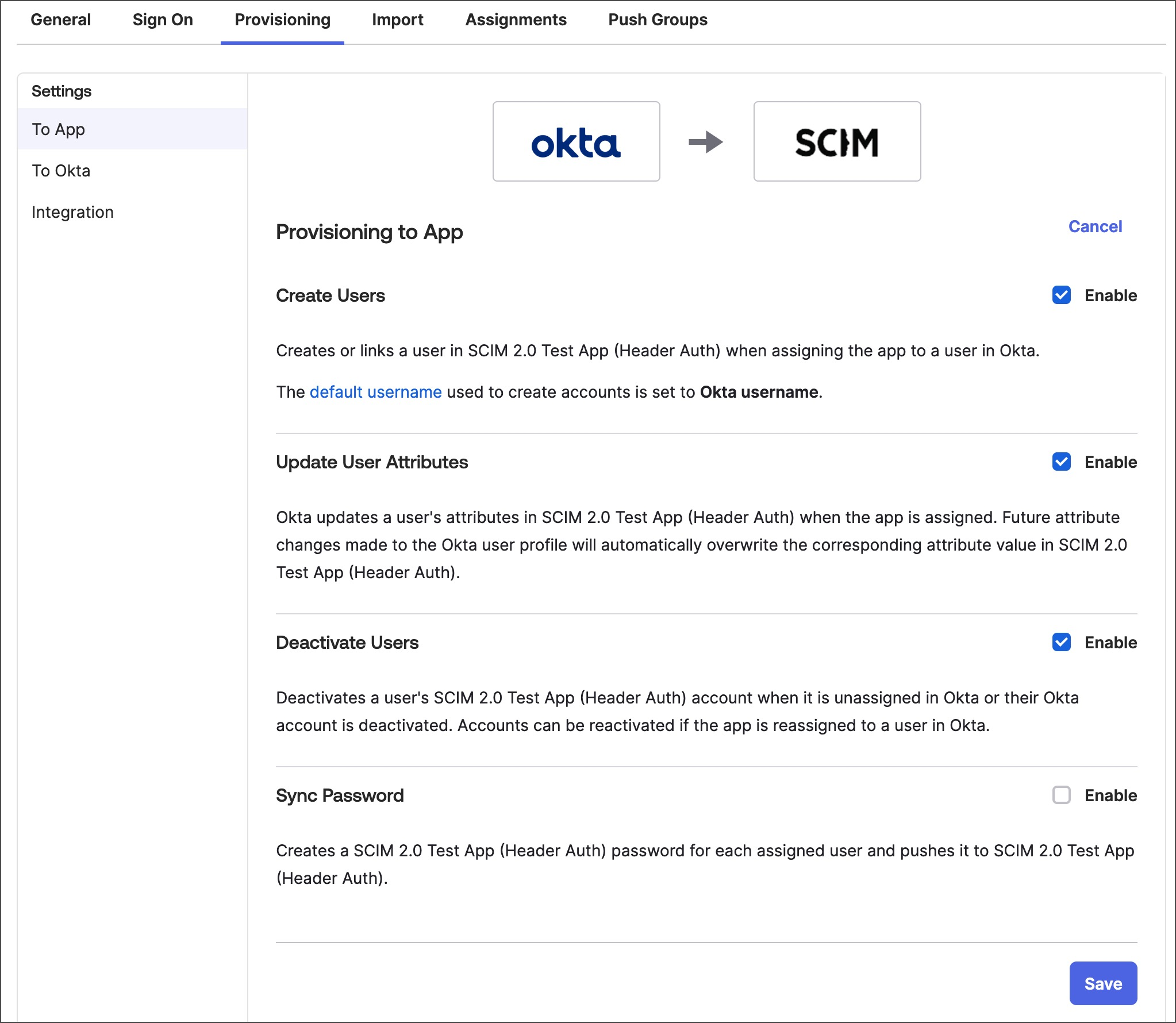This screenshot has height=1023, width=1176.
Task: Go to the Import tab
Action: click(397, 20)
